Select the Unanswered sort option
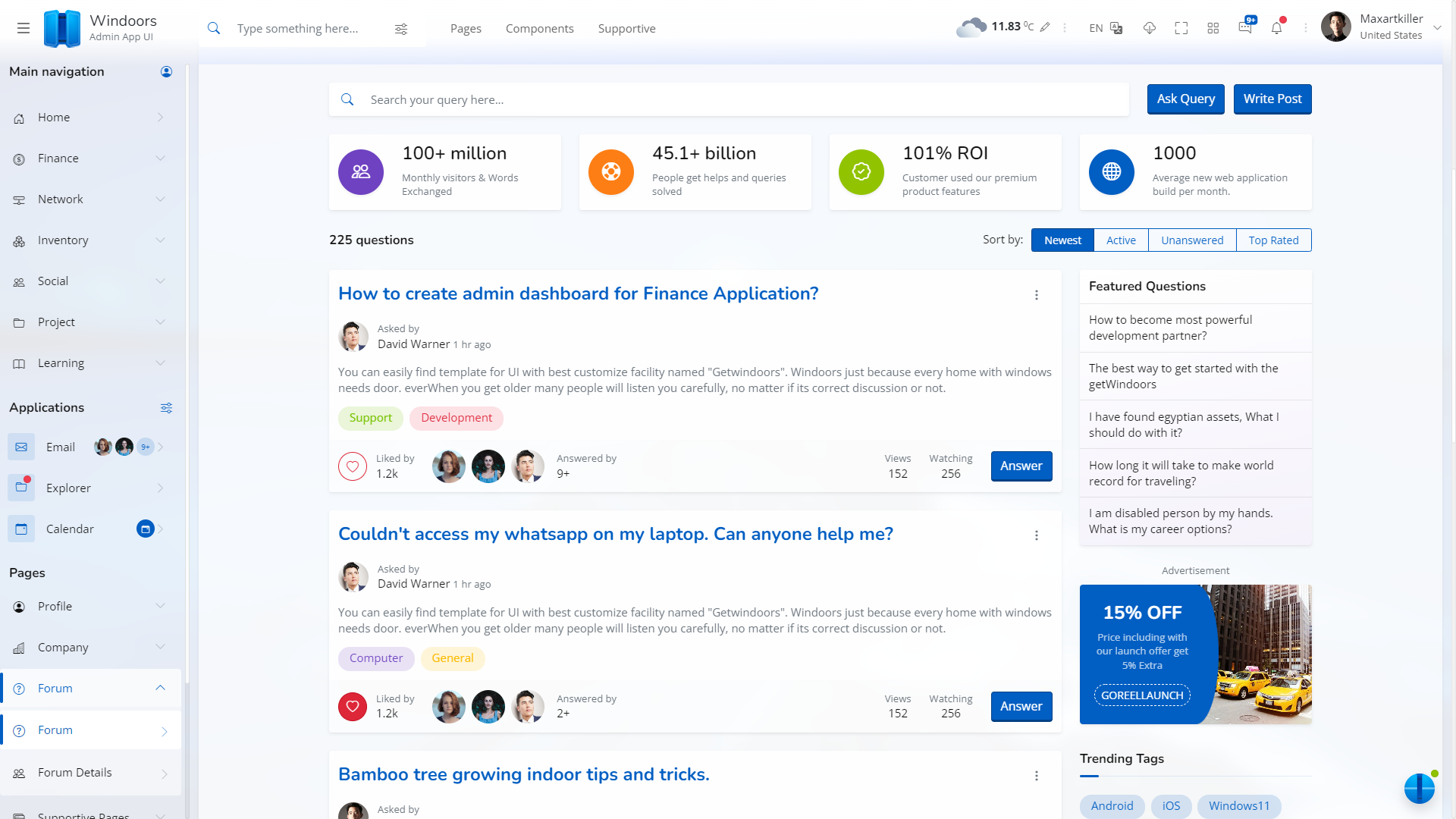1456x819 pixels. [x=1192, y=240]
